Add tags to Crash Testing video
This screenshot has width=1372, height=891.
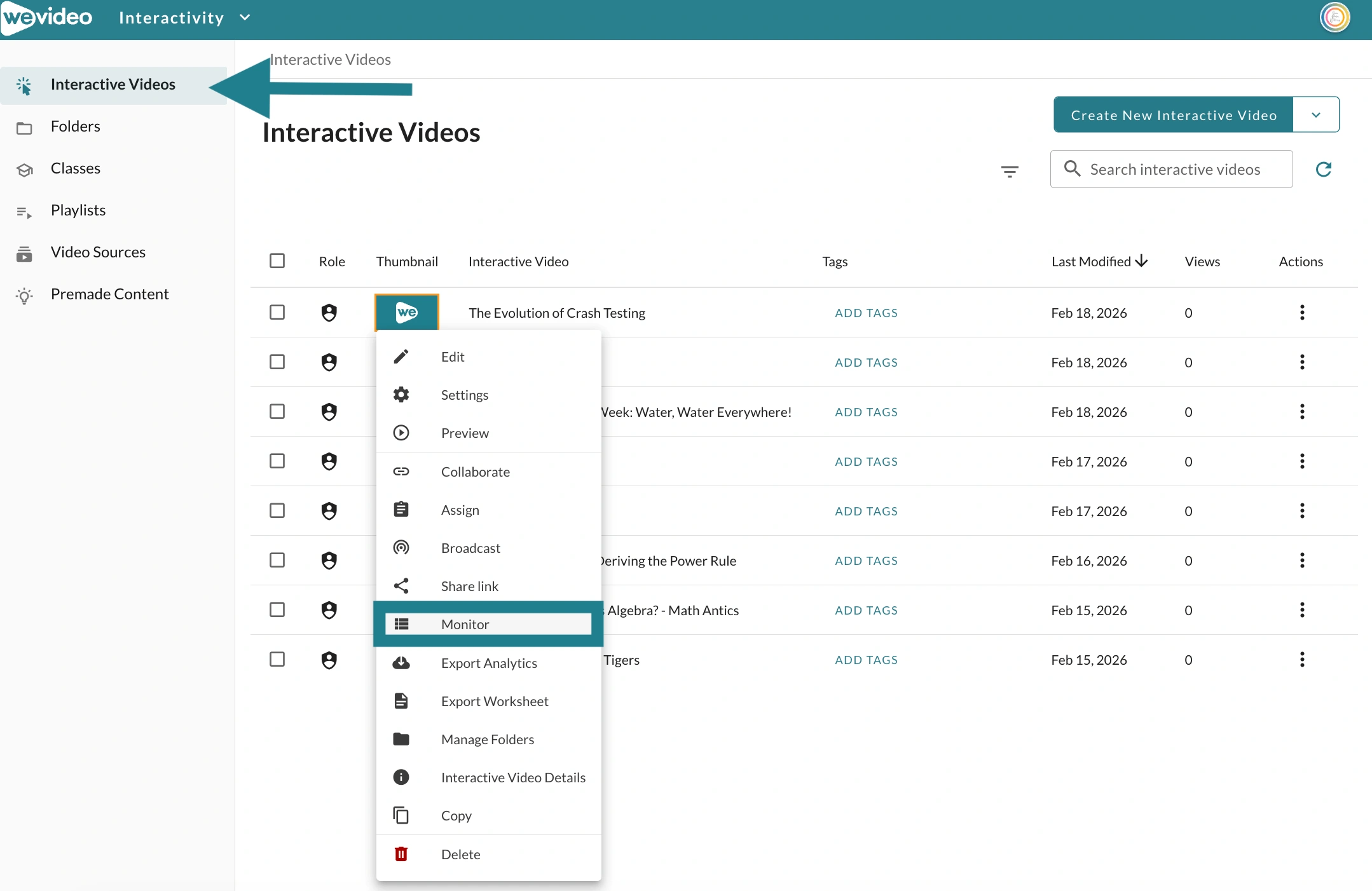[867, 313]
